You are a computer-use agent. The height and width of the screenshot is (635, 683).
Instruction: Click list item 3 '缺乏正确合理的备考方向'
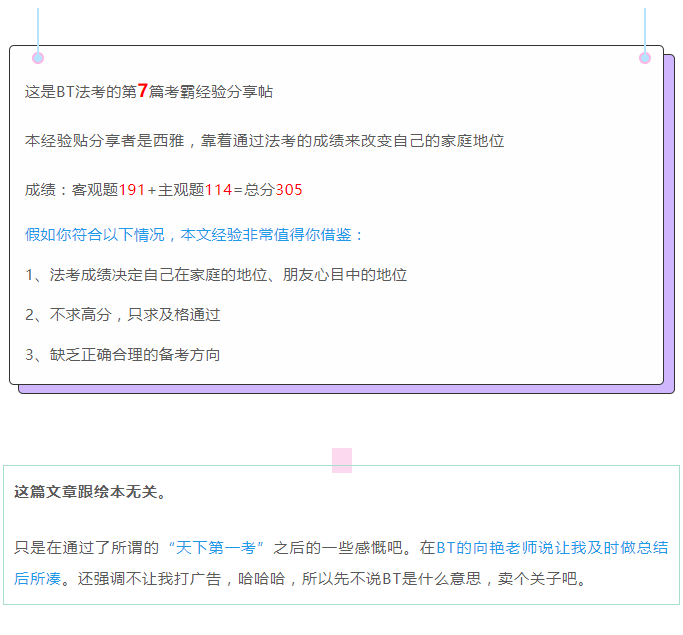(122, 355)
